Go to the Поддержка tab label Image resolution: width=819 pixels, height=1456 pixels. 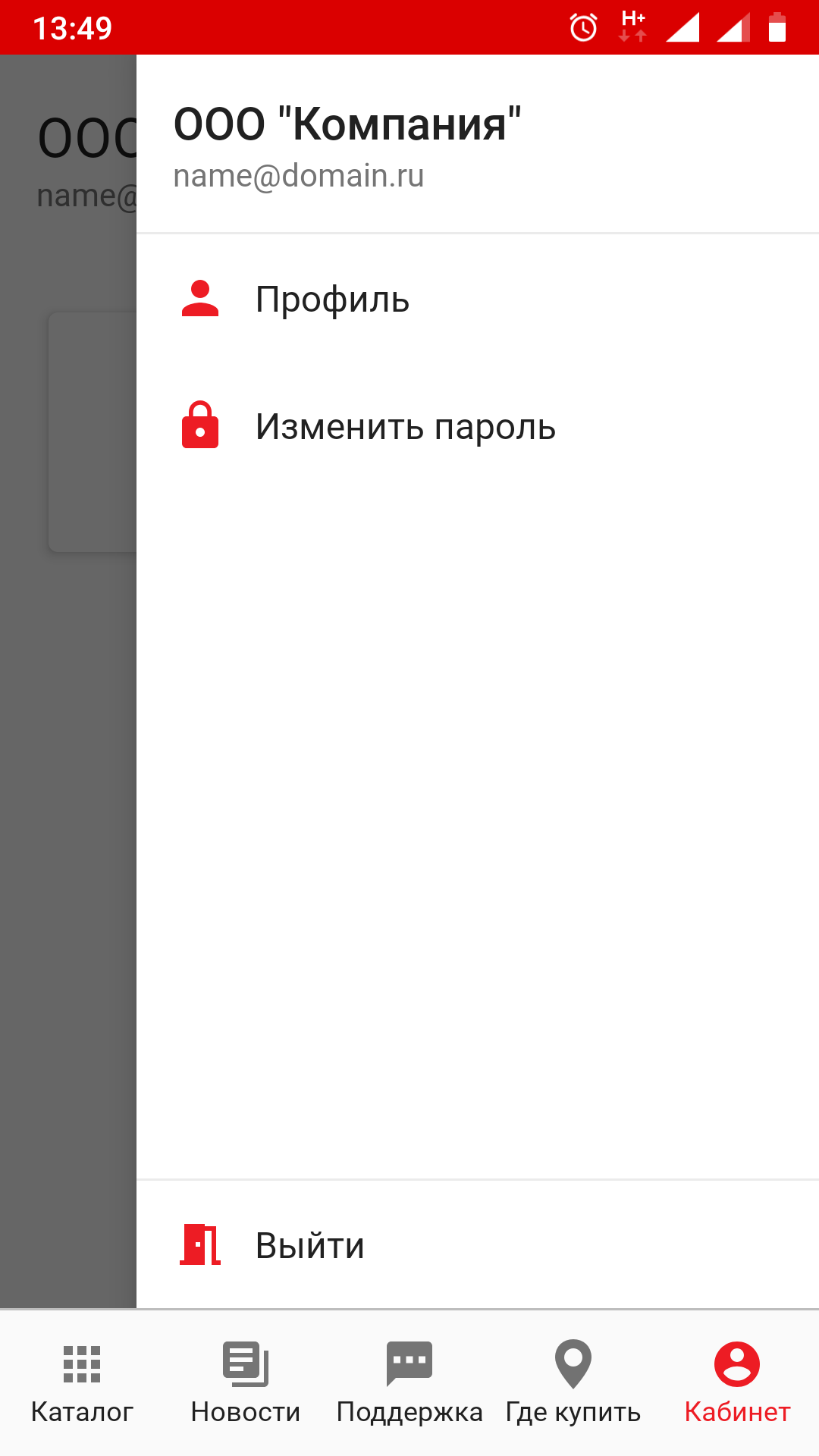(x=409, y=1412)
